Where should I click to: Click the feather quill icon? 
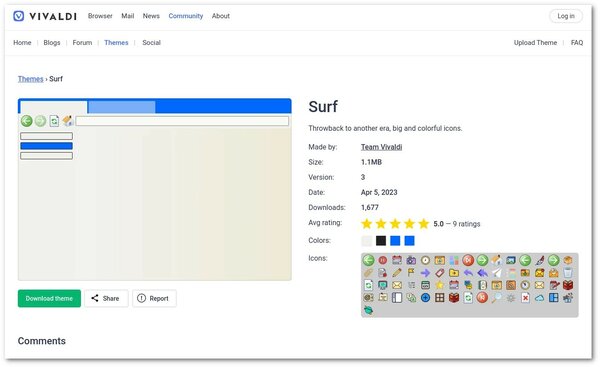pyautogui.click(x=540, y=260)
